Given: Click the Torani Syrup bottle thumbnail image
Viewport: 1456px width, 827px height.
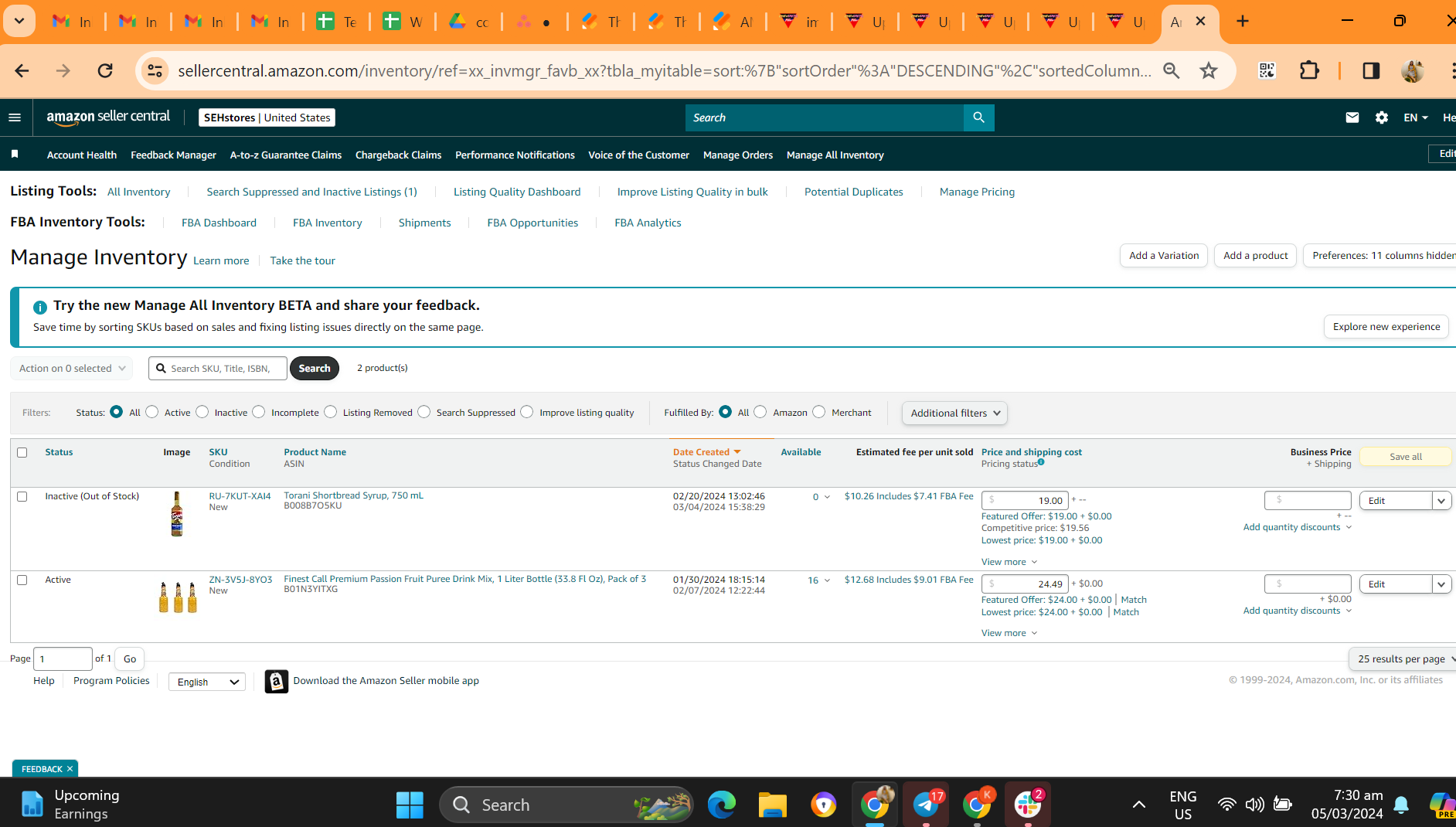Looking at the screenshot, I should [177, 514].
